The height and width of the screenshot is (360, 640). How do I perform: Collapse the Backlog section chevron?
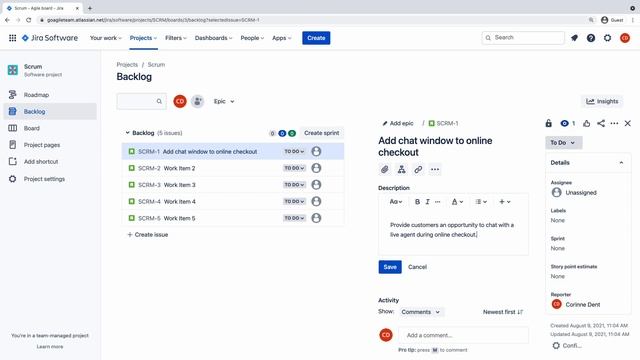[127, 133]
